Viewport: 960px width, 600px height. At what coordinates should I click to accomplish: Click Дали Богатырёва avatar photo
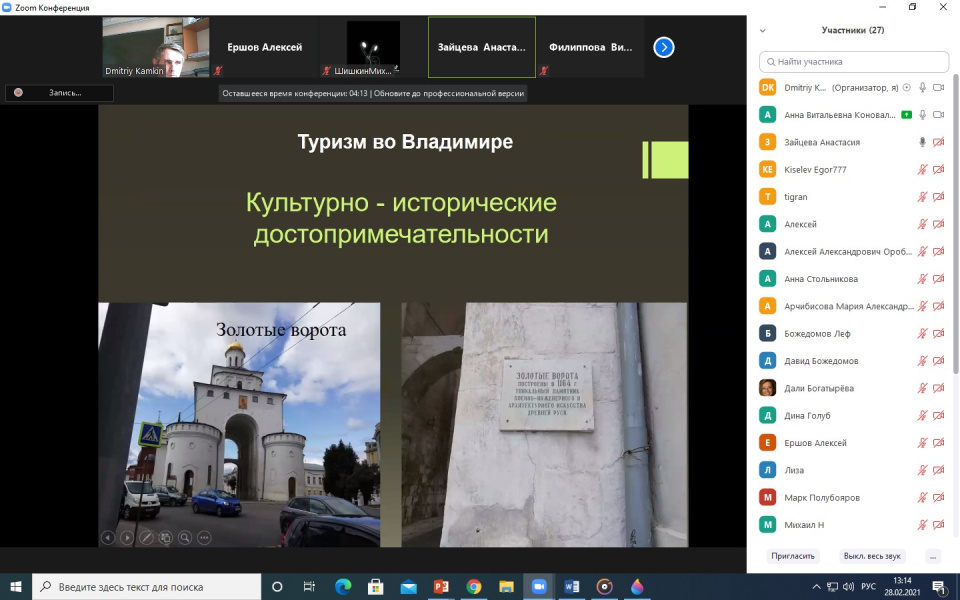click(x=768, y=388)
